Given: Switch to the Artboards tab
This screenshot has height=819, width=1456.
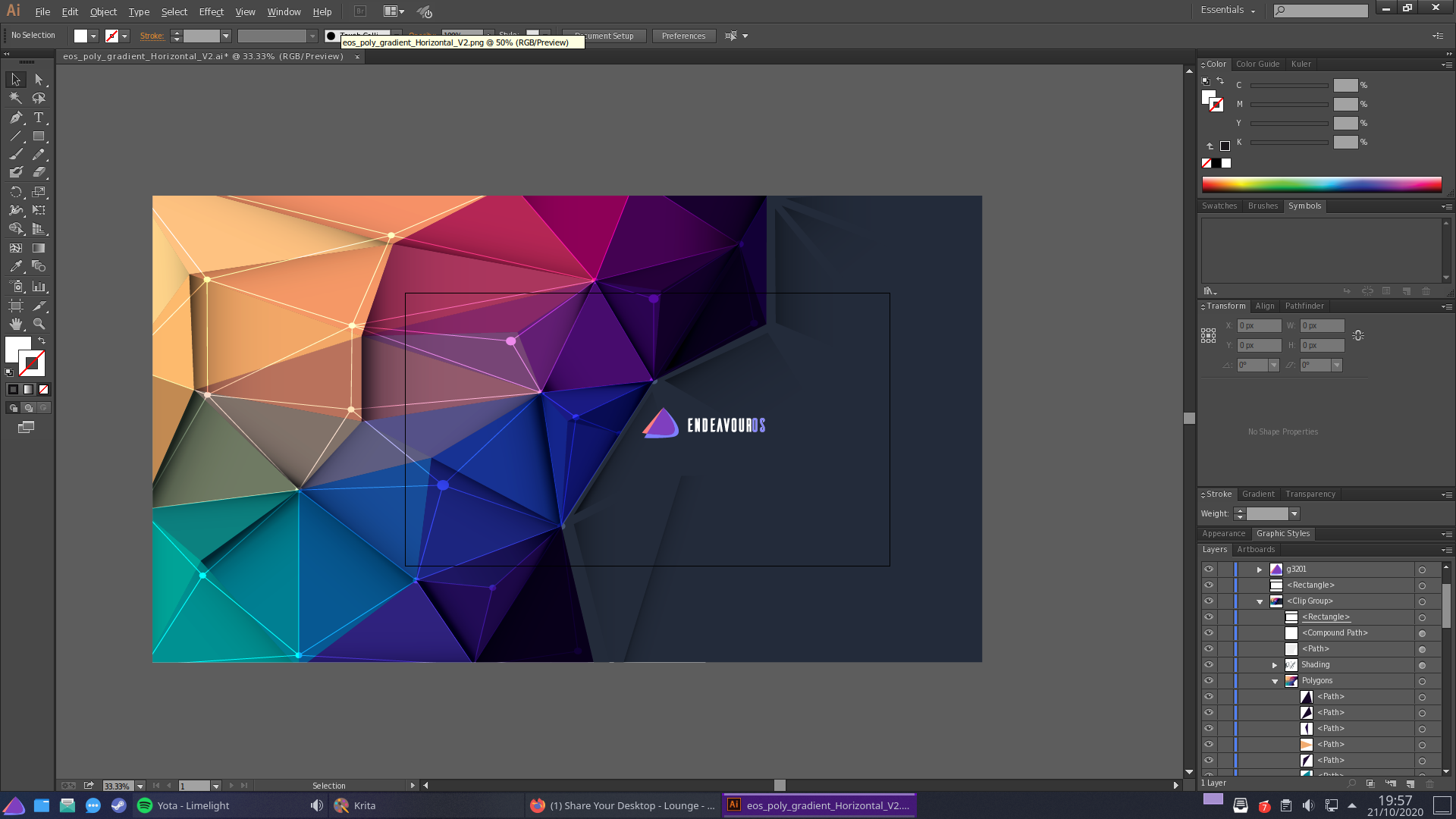Looking at the screenshot, I should click(x=1256, y=550).
